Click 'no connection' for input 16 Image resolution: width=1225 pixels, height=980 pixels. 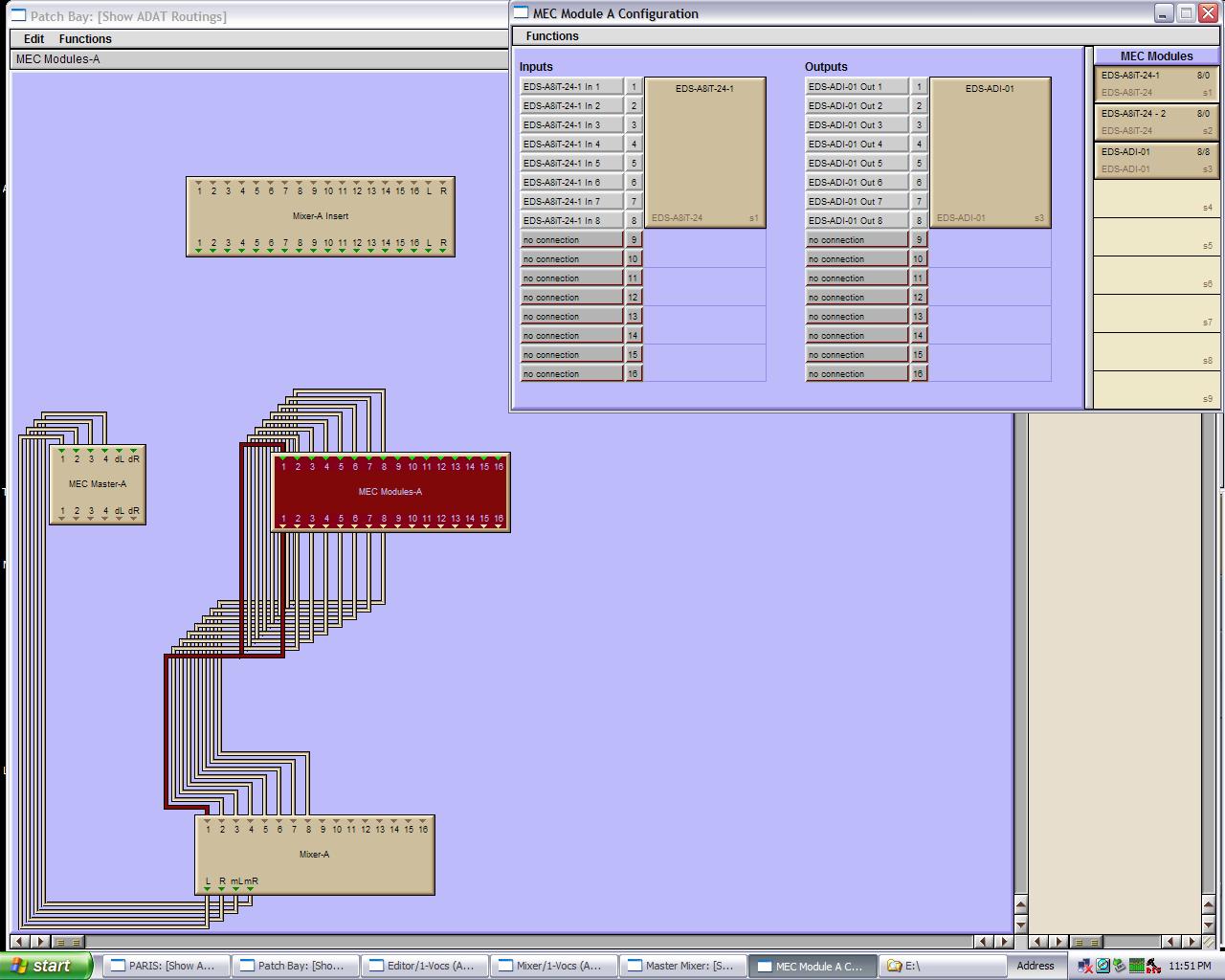click(x=571, y=373)
